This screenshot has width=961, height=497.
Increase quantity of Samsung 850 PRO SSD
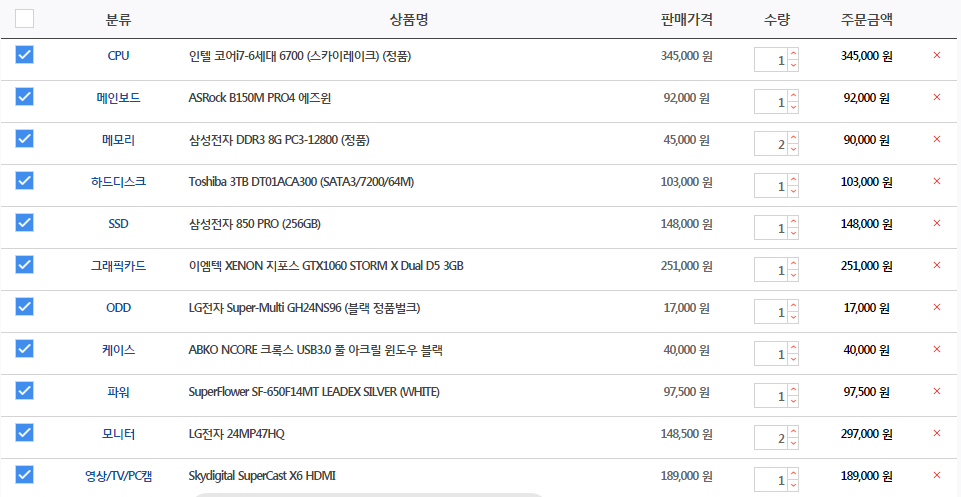(793, 221)
